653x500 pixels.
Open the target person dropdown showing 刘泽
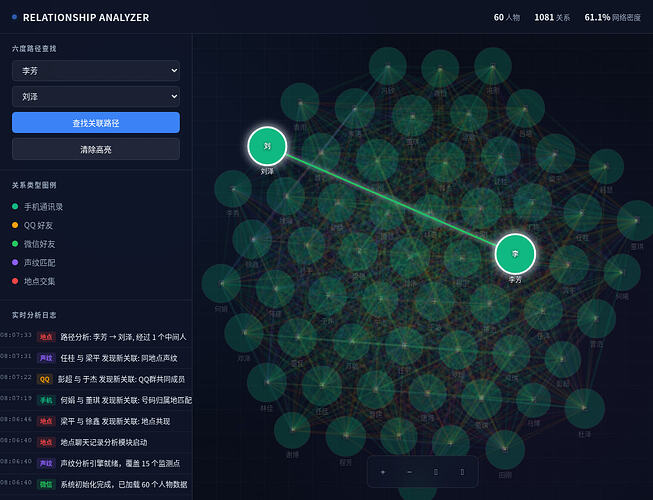click(x=96, y=97)
